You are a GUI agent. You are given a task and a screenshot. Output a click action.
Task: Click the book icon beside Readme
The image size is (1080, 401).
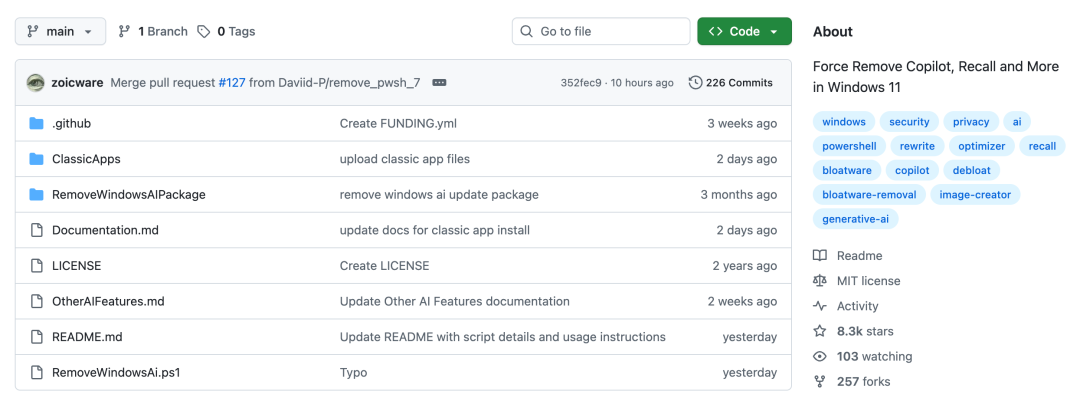(820, 256)
